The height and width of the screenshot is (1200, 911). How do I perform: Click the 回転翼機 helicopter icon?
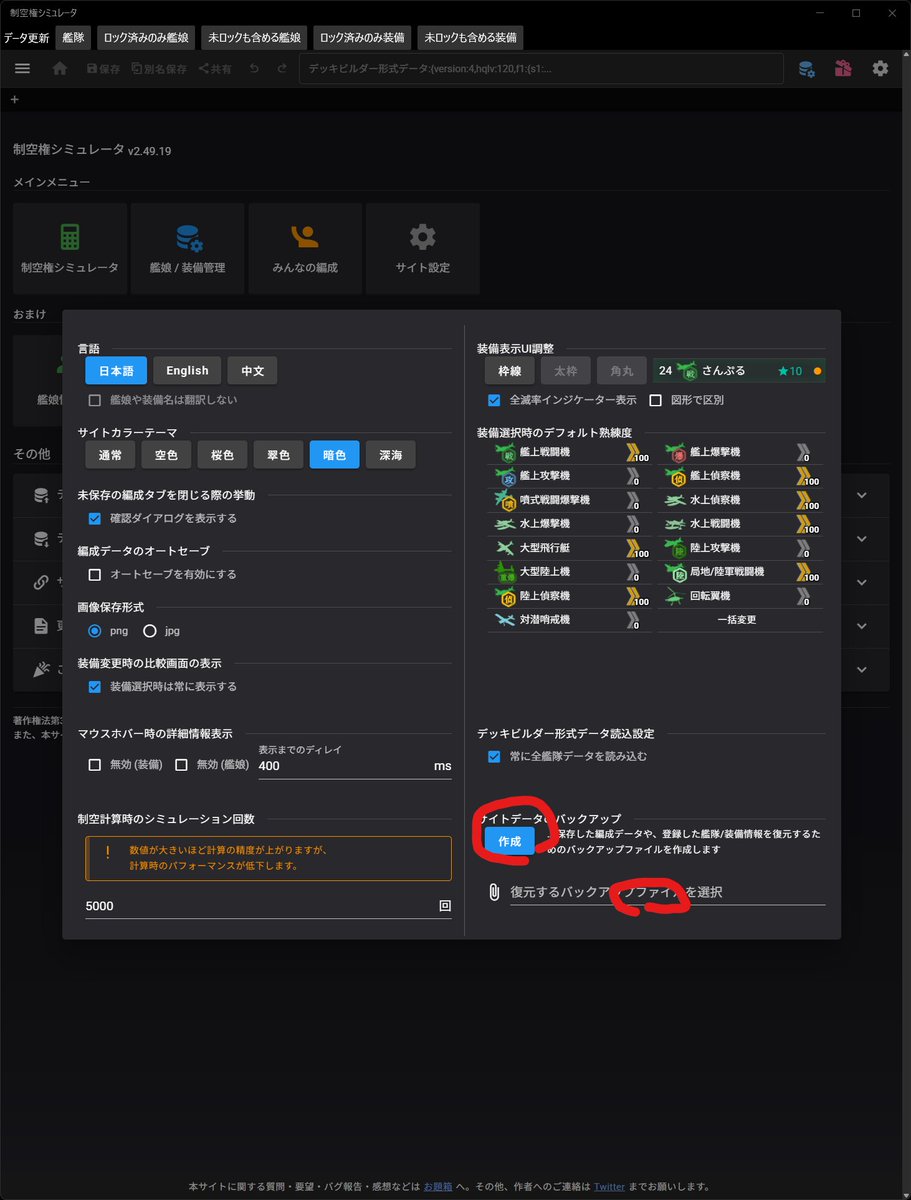675,596
